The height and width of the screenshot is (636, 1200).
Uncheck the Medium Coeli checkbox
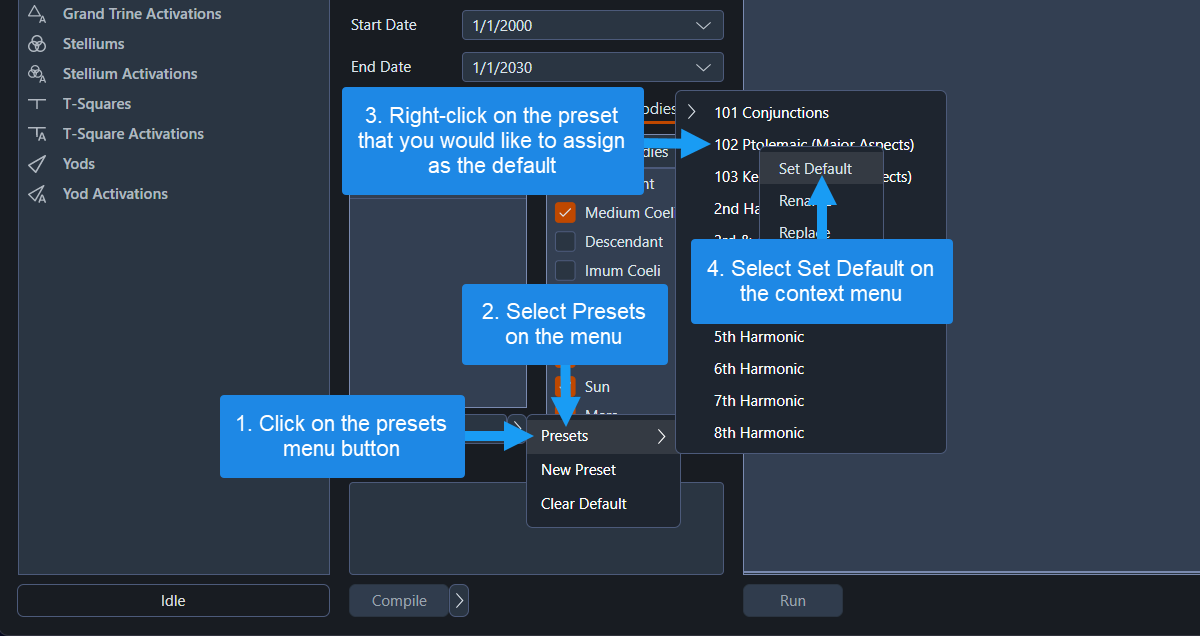[x=565, y=212]
